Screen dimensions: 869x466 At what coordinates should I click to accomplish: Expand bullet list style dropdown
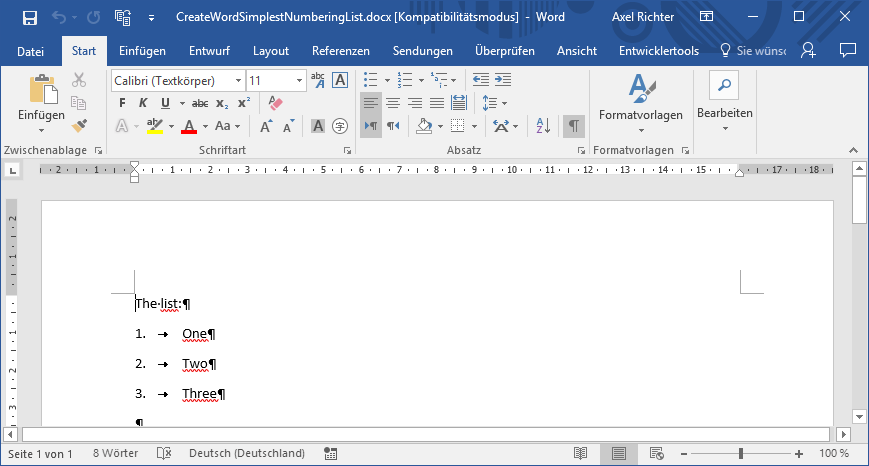pyautogui.click(x=387, y=80)
